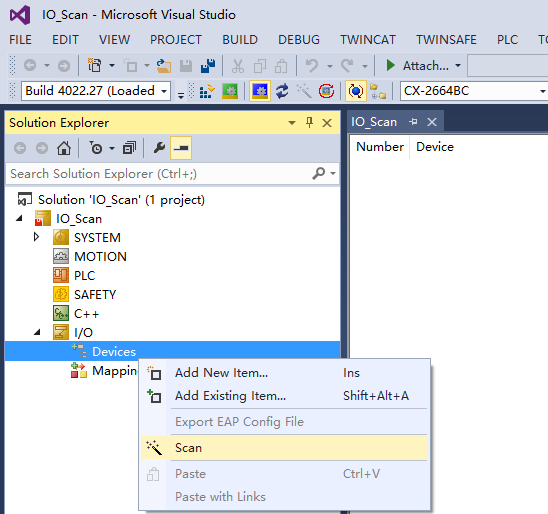Image resolution: width=548 pixels, height=514 pixels.
Task: Open the search options dropdown arrow
Action: (x=333, y=173)
